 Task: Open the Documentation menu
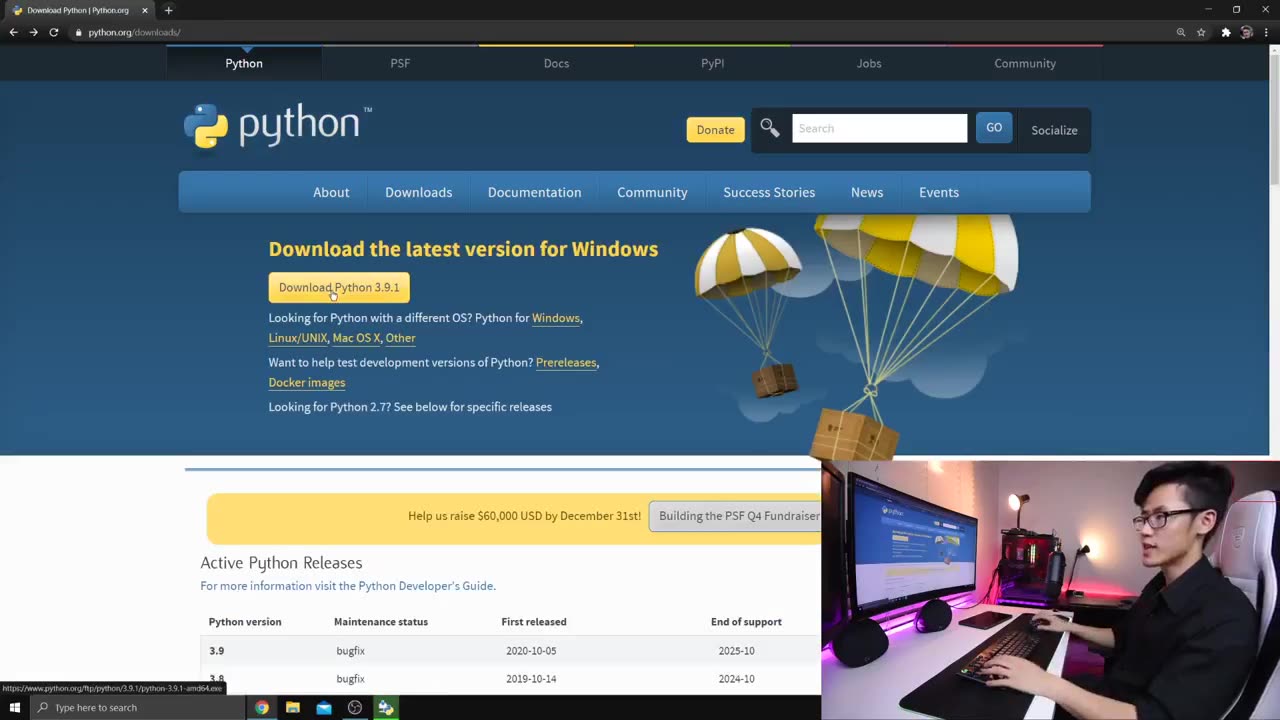534,192
